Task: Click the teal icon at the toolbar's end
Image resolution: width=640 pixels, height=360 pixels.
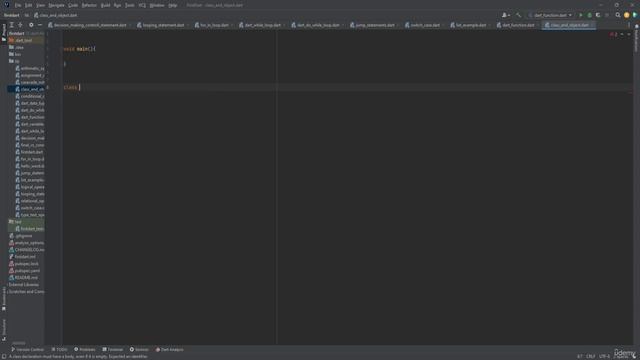Action: [635, 15]
